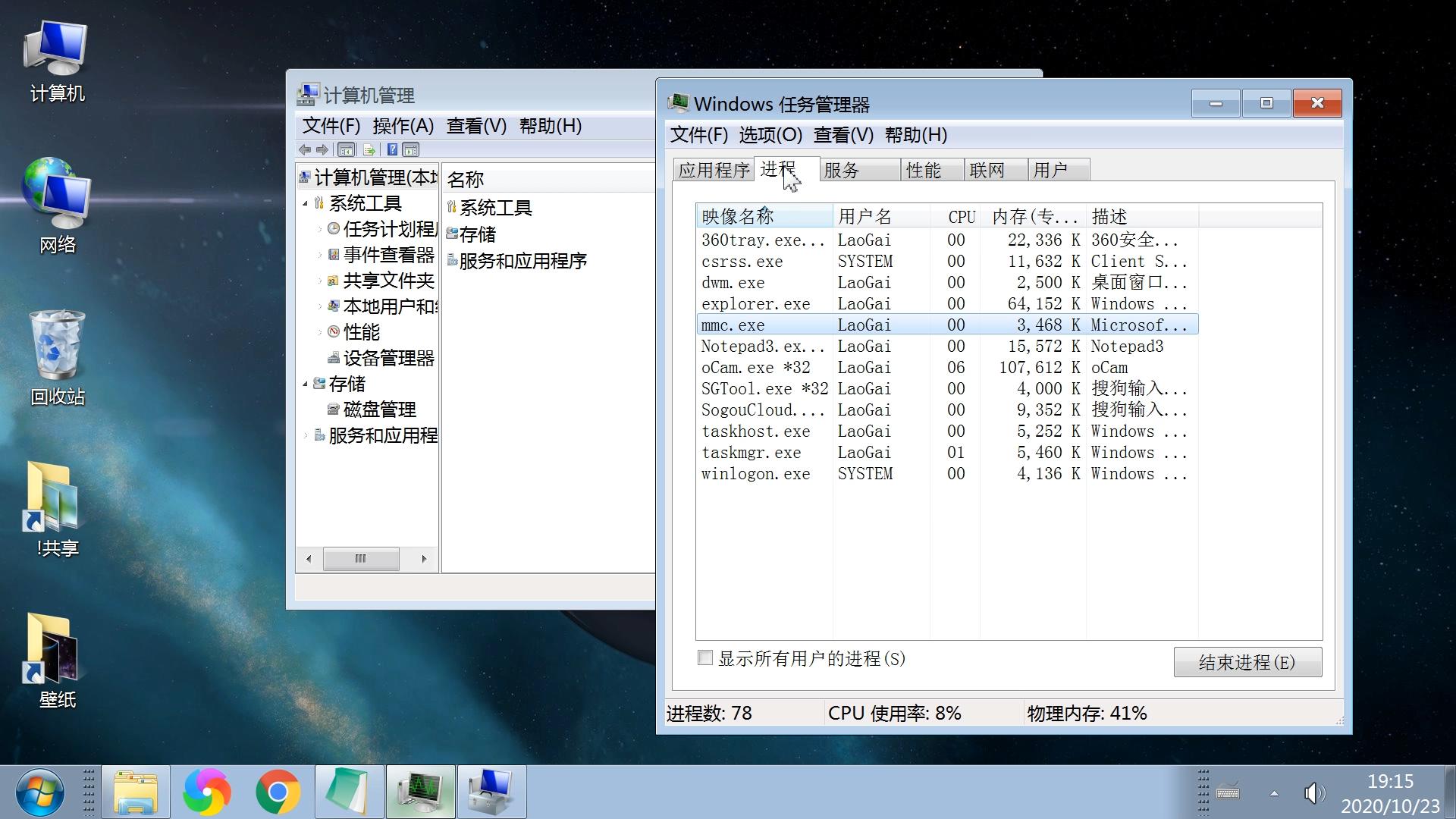The image size is (1456, 819).
Task: Toggle the console tree pane icon
Action: 347,149
